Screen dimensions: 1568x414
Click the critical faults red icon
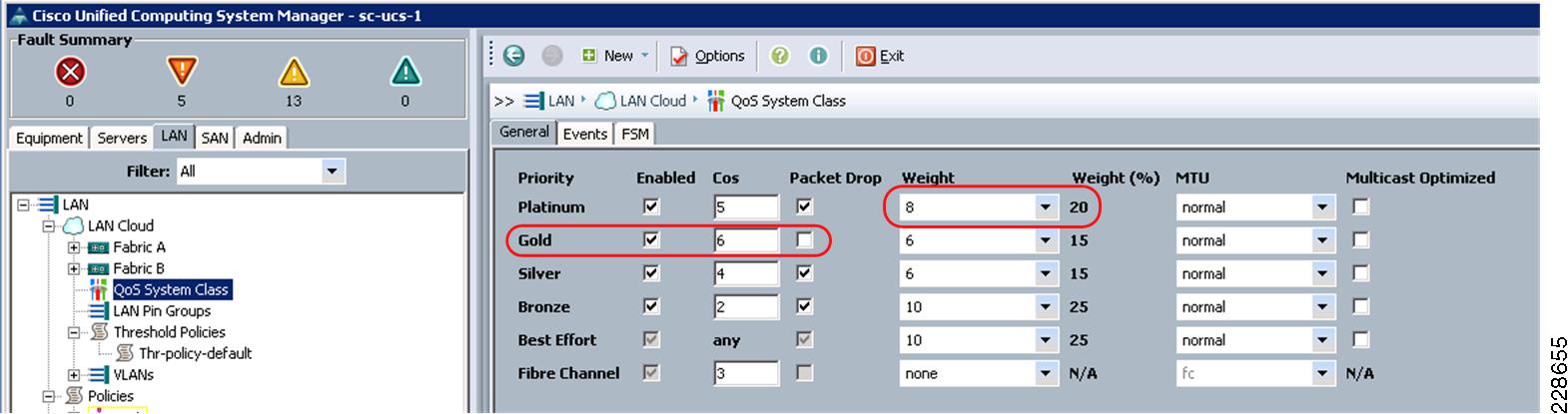[x=70, y=72]
